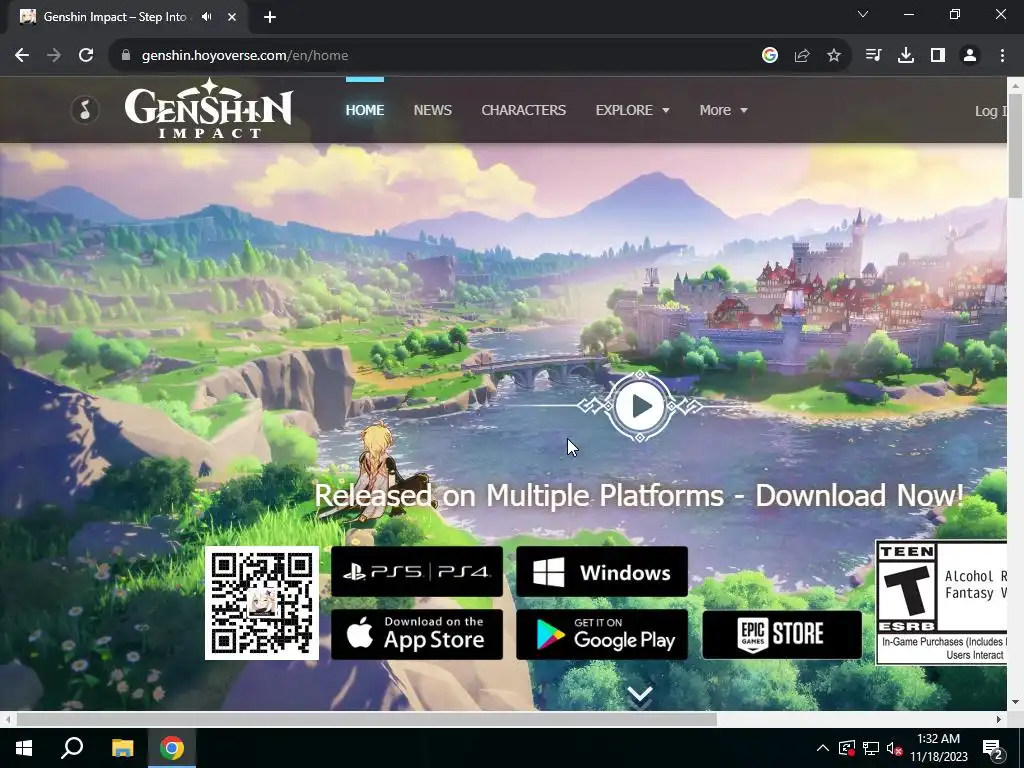
Task: Open the HOME nav tab
Action: pos(364,110)
